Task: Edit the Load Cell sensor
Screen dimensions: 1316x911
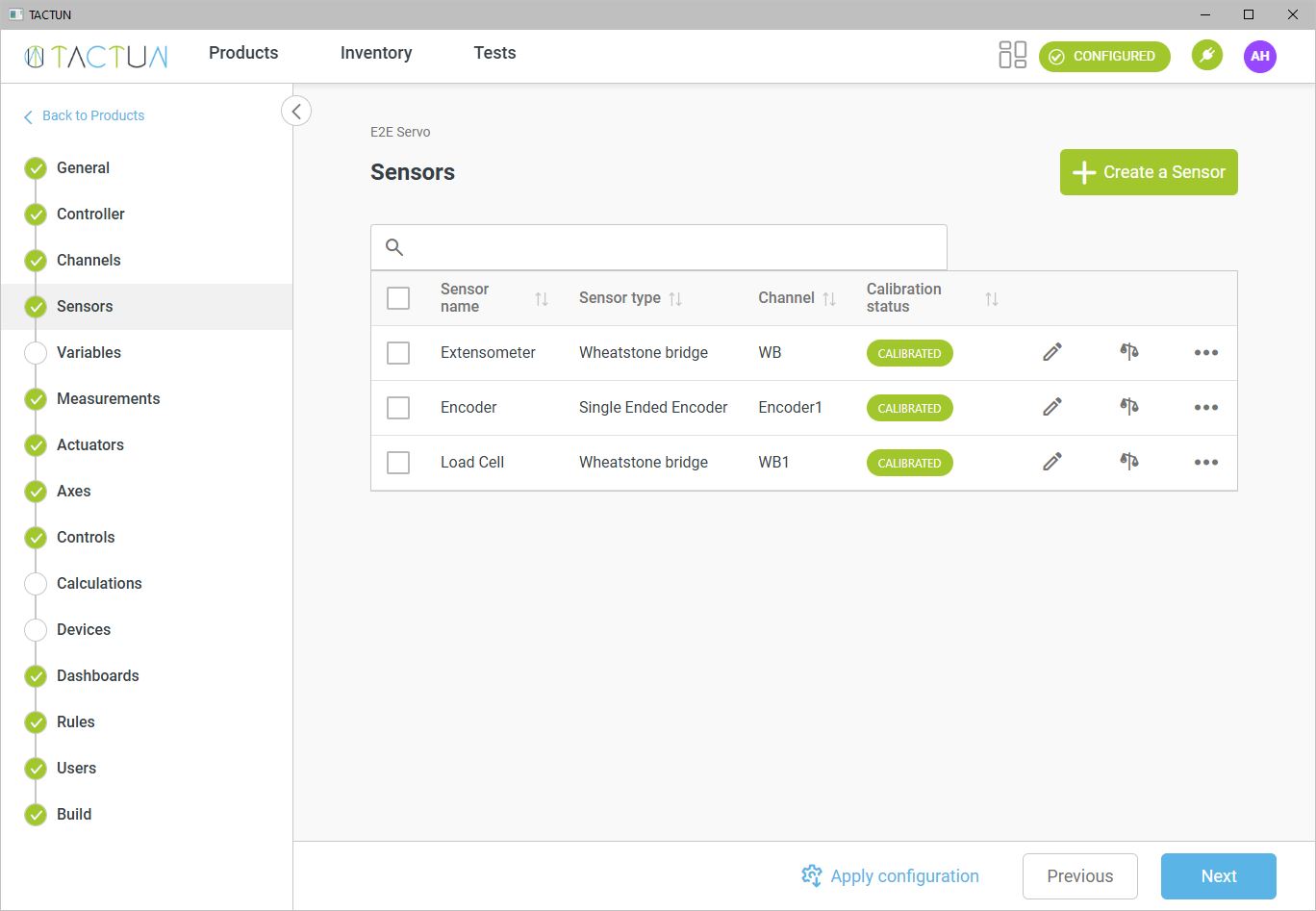Action: pyautogui.click(x=1052, y=463)
